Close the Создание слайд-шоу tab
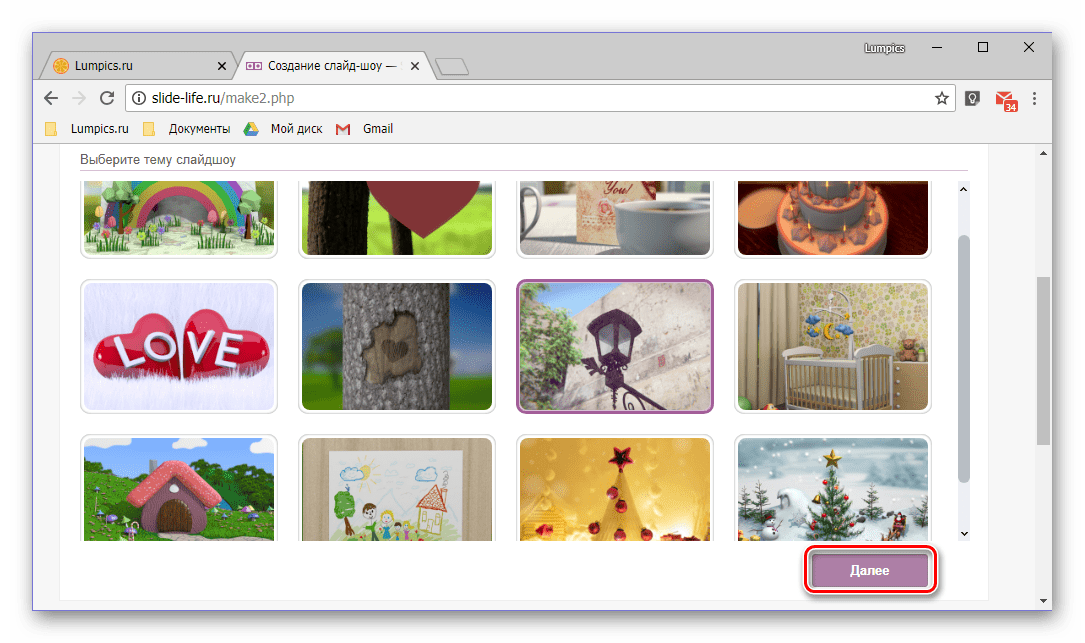 point(414,66)
